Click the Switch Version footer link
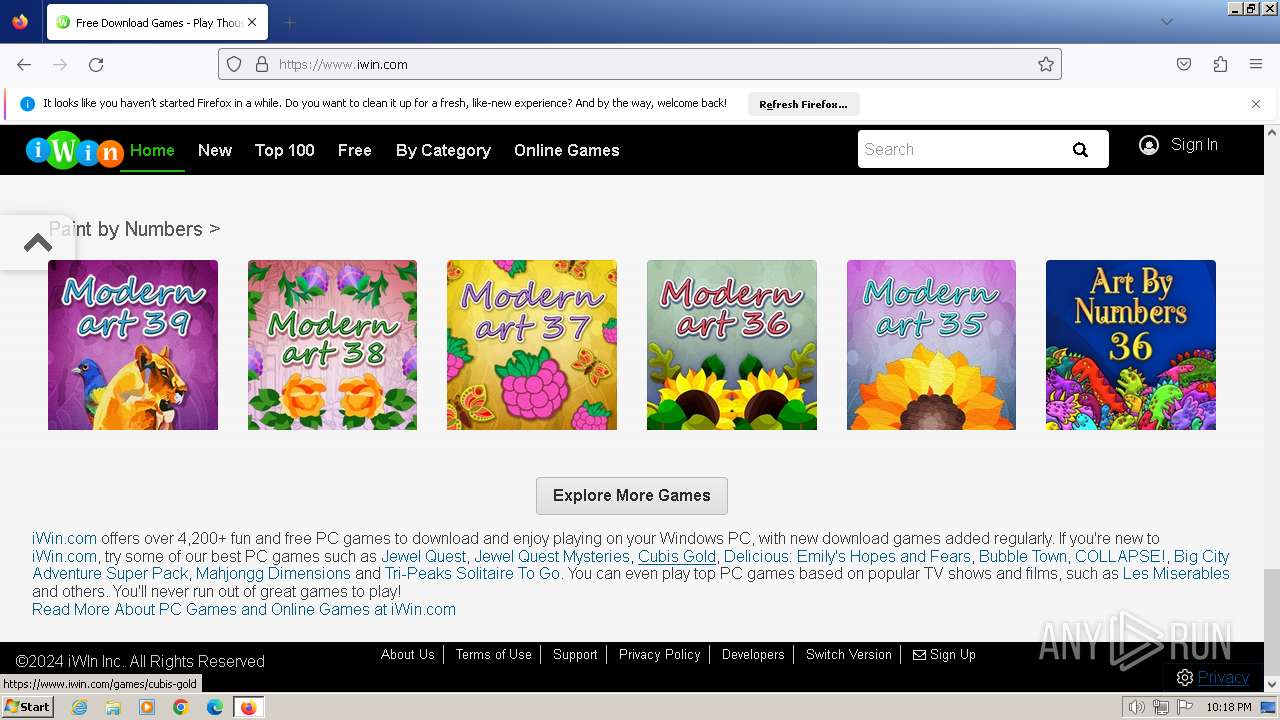Image resolution: width=1280 pixels, height=720 pixels. pyautogui.click(x=849, y=655)
